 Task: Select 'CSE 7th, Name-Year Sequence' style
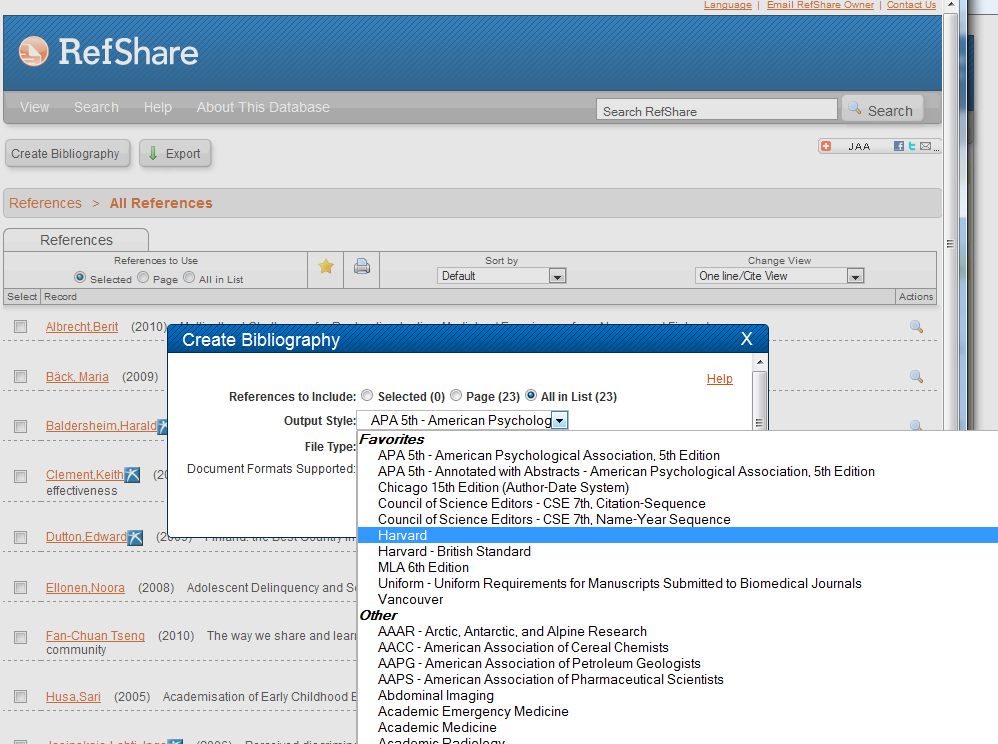(554, 519)
